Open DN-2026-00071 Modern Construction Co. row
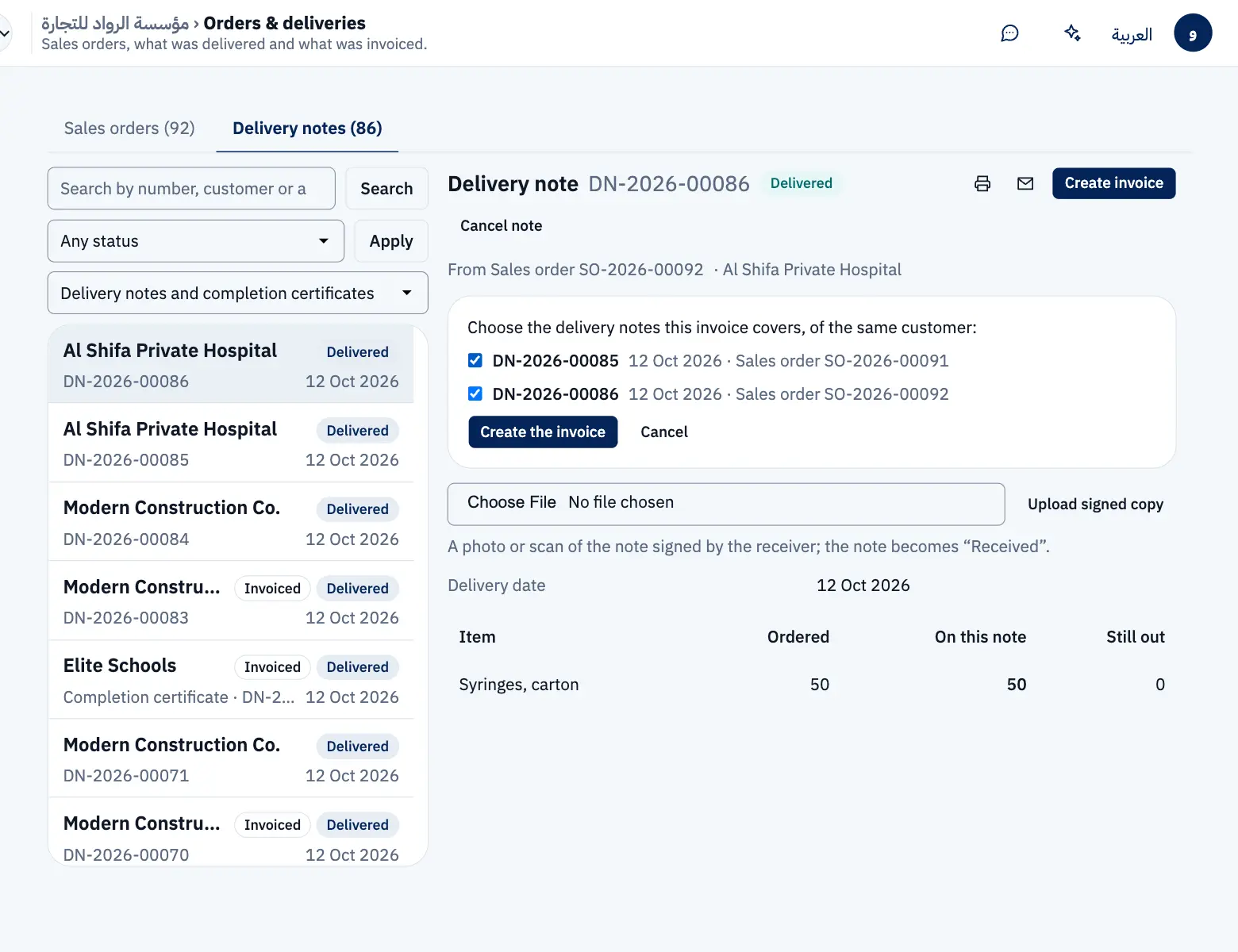The width and height of the screenshot is (1238, 952). (x=231, y=759)
